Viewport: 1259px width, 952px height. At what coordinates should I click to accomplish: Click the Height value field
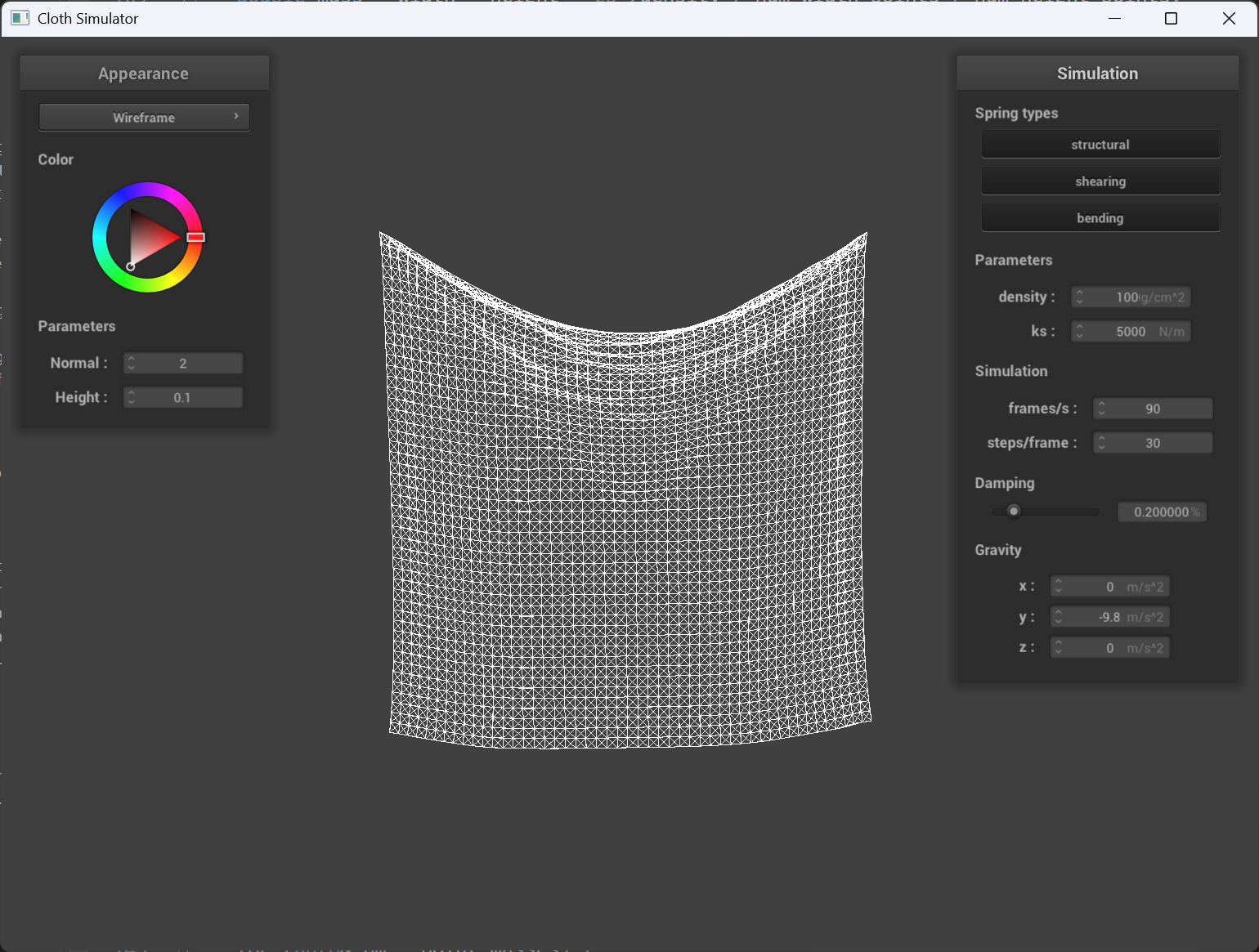[x=183, y=397]
